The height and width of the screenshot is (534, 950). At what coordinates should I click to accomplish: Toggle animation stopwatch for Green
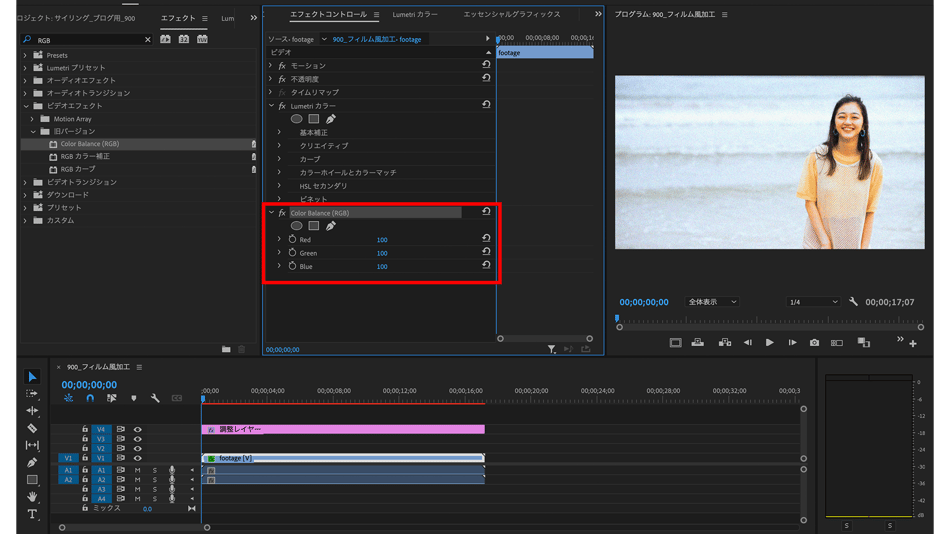tap(293, 253)
